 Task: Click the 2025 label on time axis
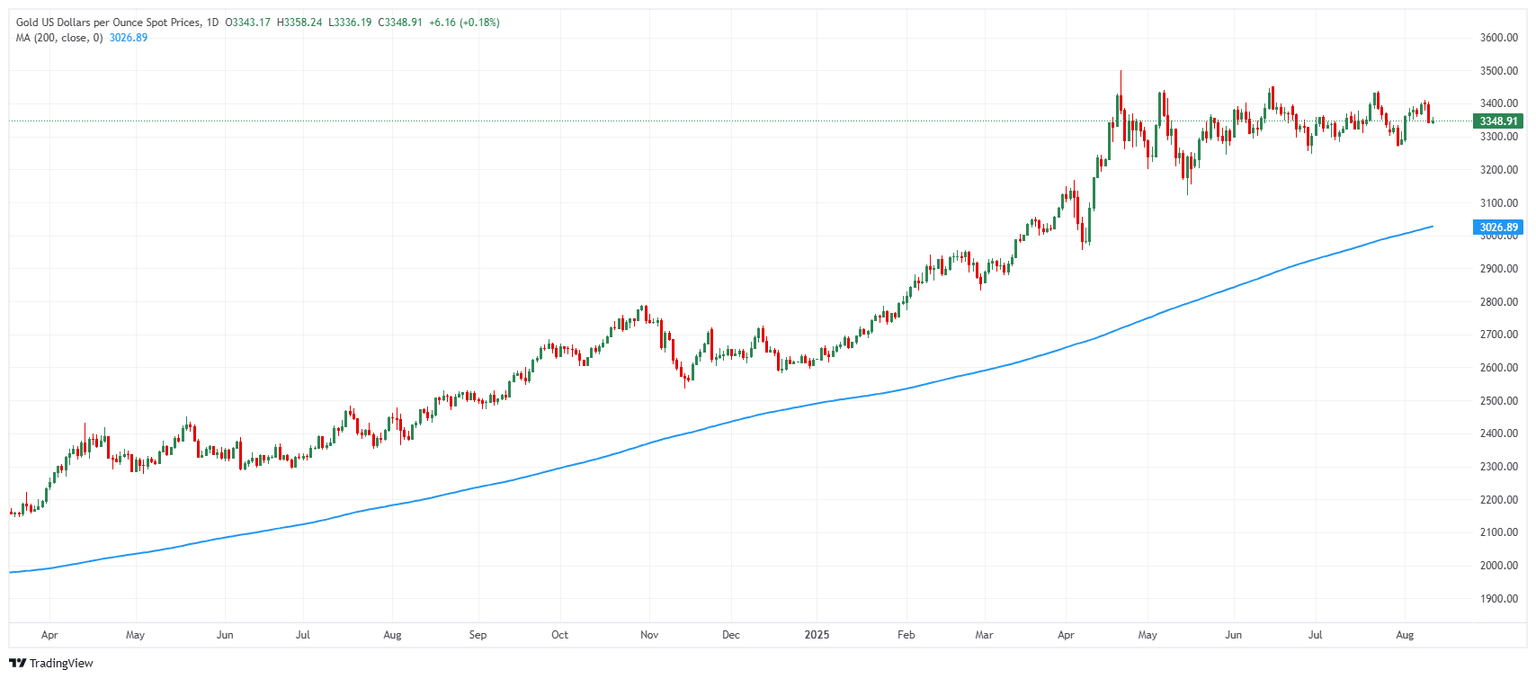click(x=818, y=634)
